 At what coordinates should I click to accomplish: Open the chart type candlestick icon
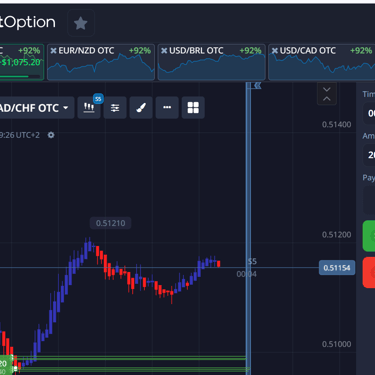[89, 108]
